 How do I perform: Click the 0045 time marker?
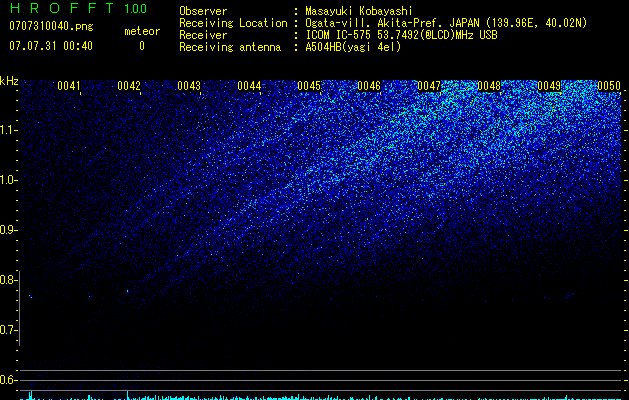click(309, 86)
